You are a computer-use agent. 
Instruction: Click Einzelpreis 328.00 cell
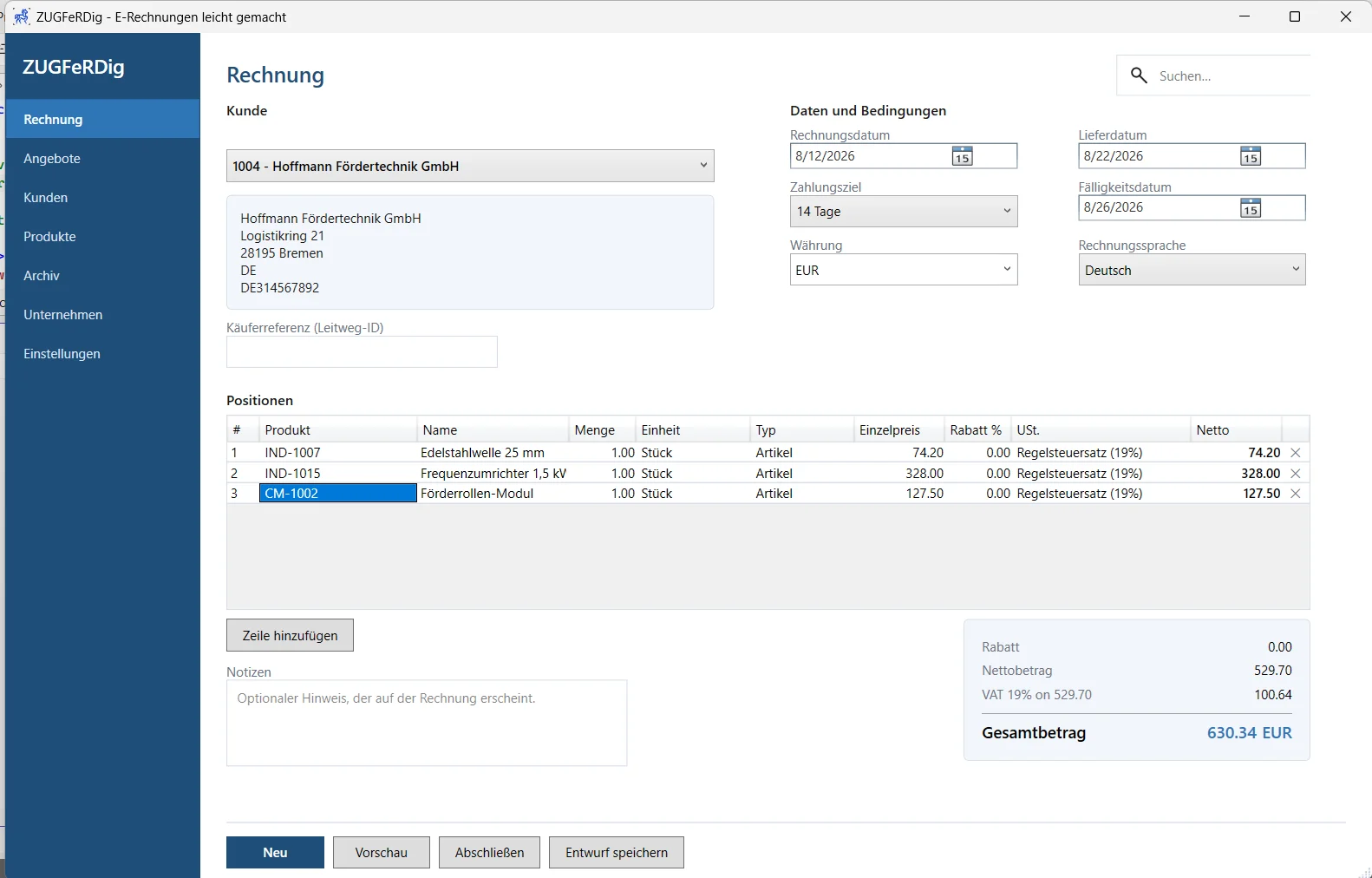pyautogui.click(x=899, y=474)
